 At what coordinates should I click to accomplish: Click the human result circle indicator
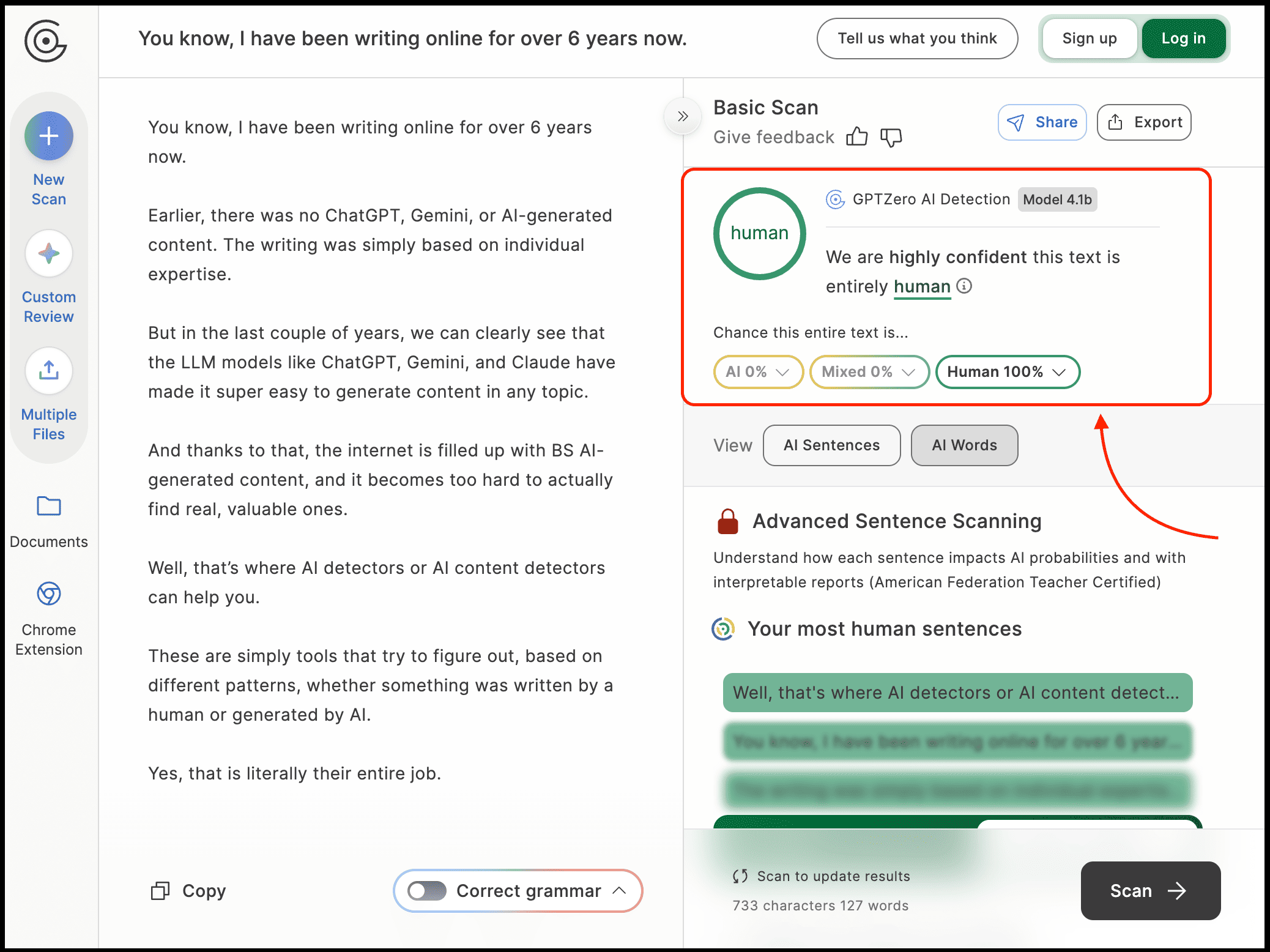pos(759,233)
